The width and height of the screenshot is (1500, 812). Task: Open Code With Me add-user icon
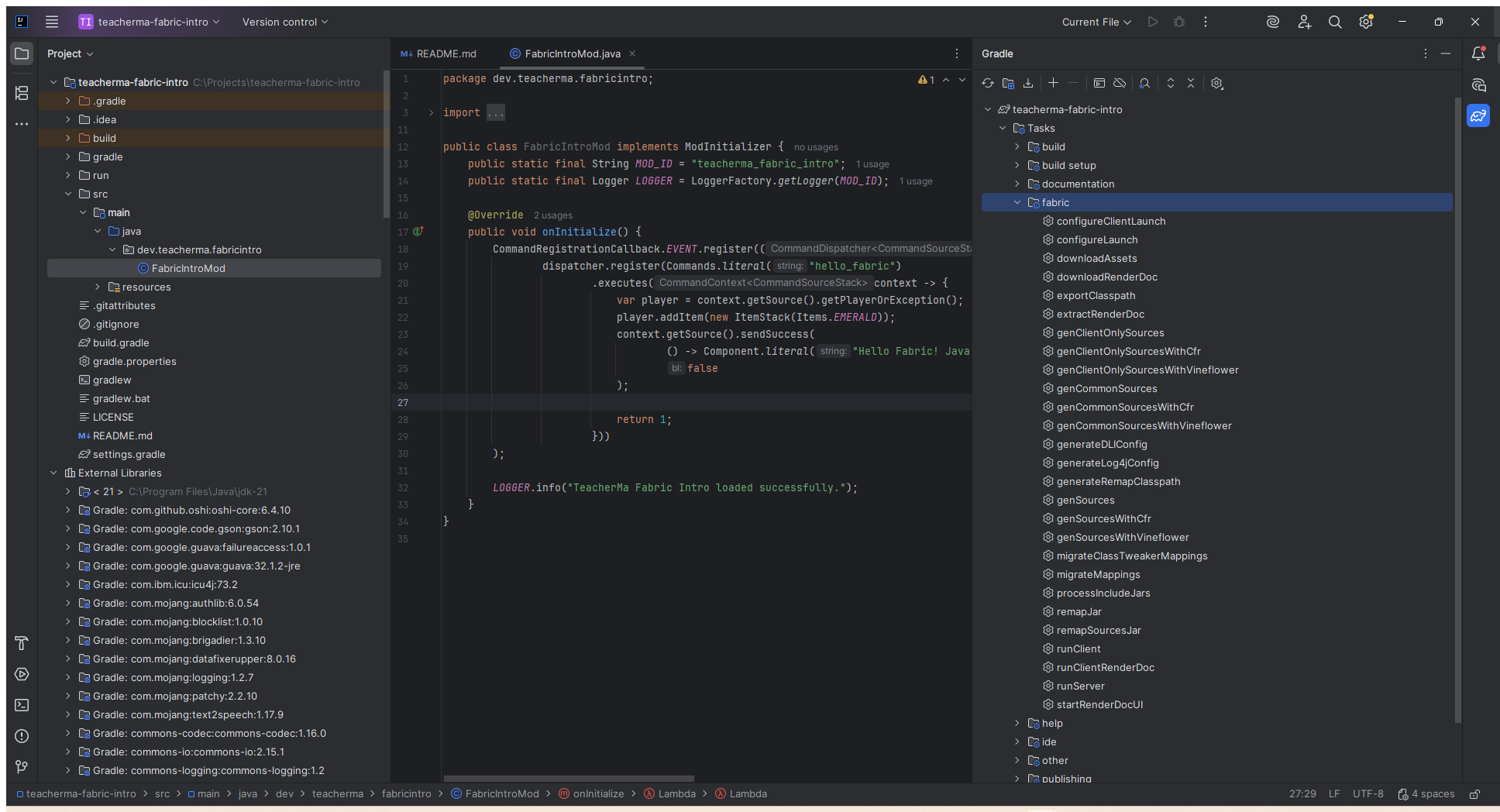tap(1304, 22)
